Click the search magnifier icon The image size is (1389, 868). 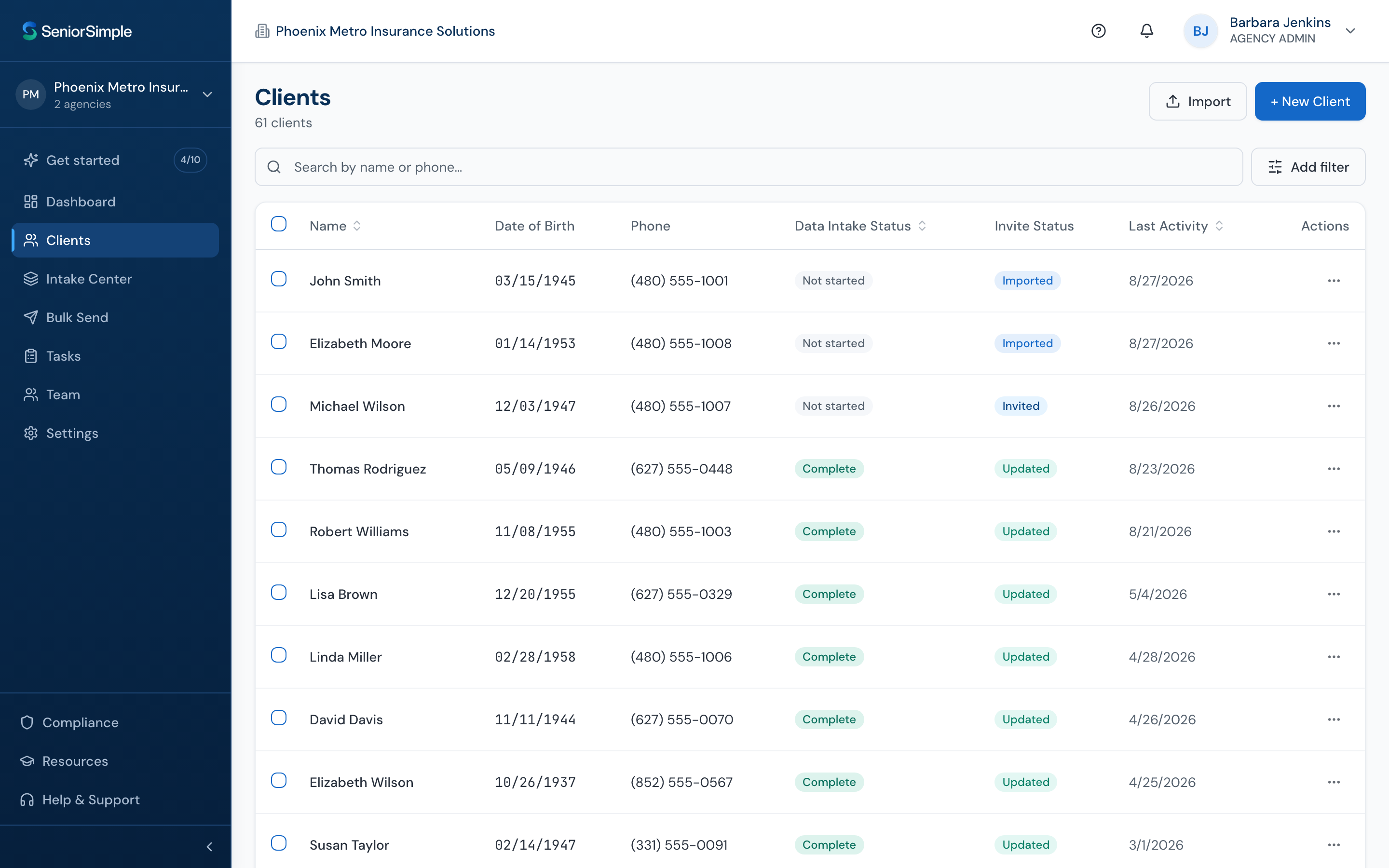274,167
